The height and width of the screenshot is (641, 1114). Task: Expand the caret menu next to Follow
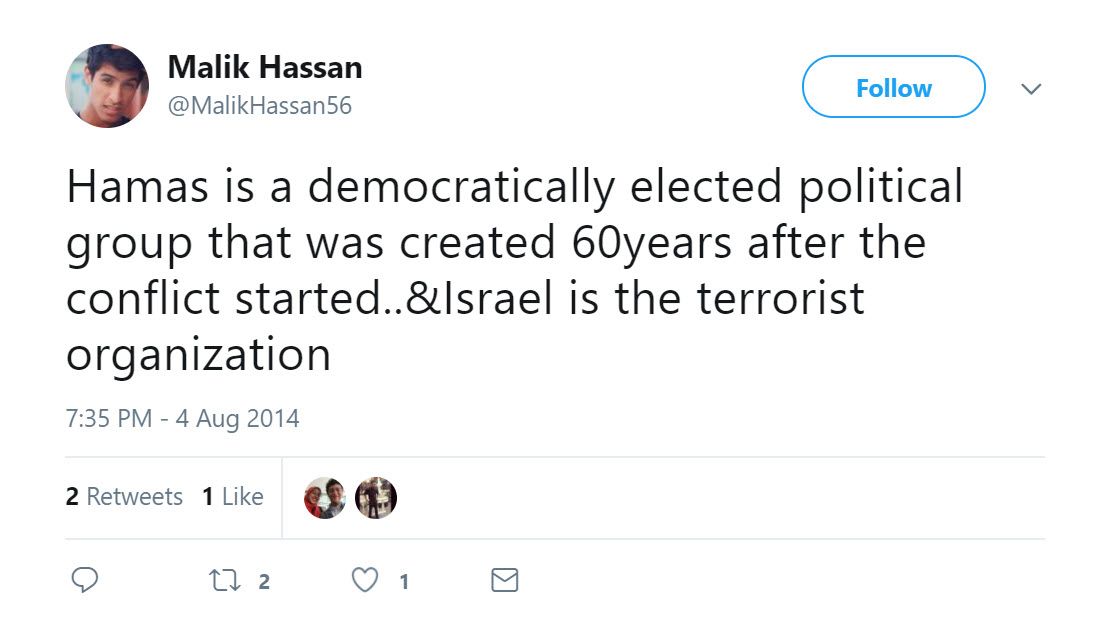[1031, 89]
